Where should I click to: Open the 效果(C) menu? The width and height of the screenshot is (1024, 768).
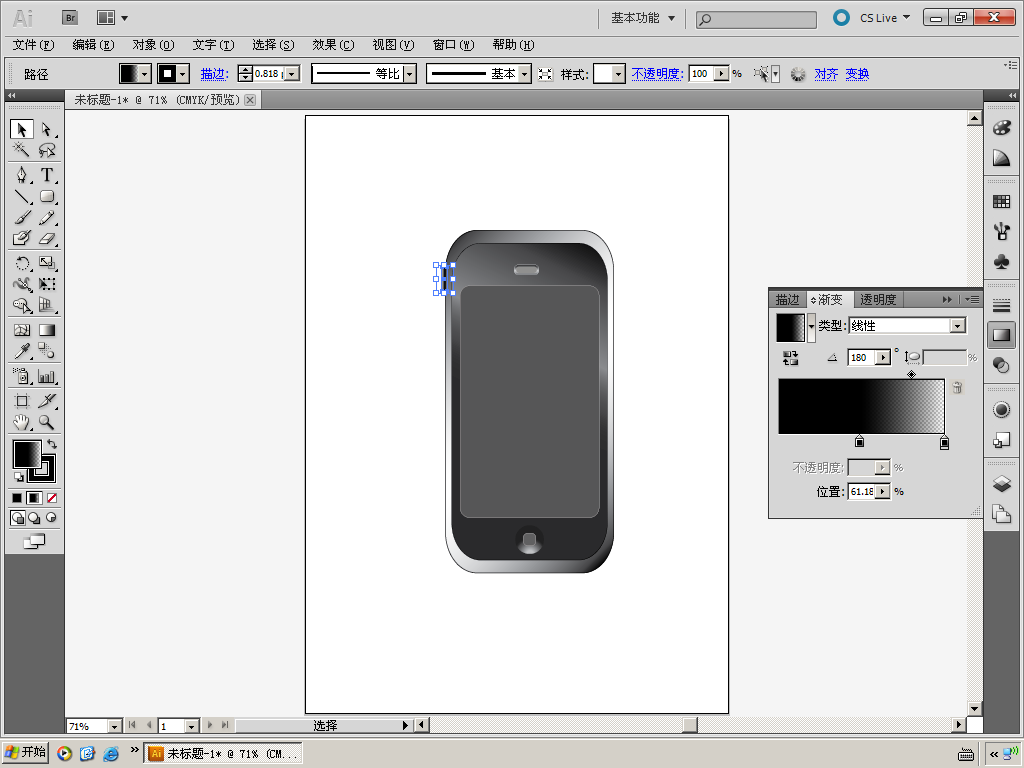pos(333,45)
